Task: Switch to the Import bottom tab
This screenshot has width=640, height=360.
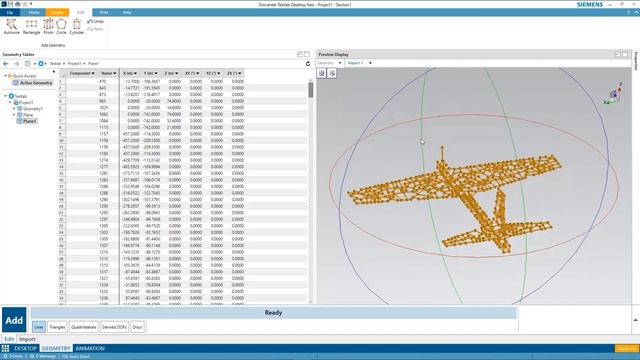Action: [27, 339]
